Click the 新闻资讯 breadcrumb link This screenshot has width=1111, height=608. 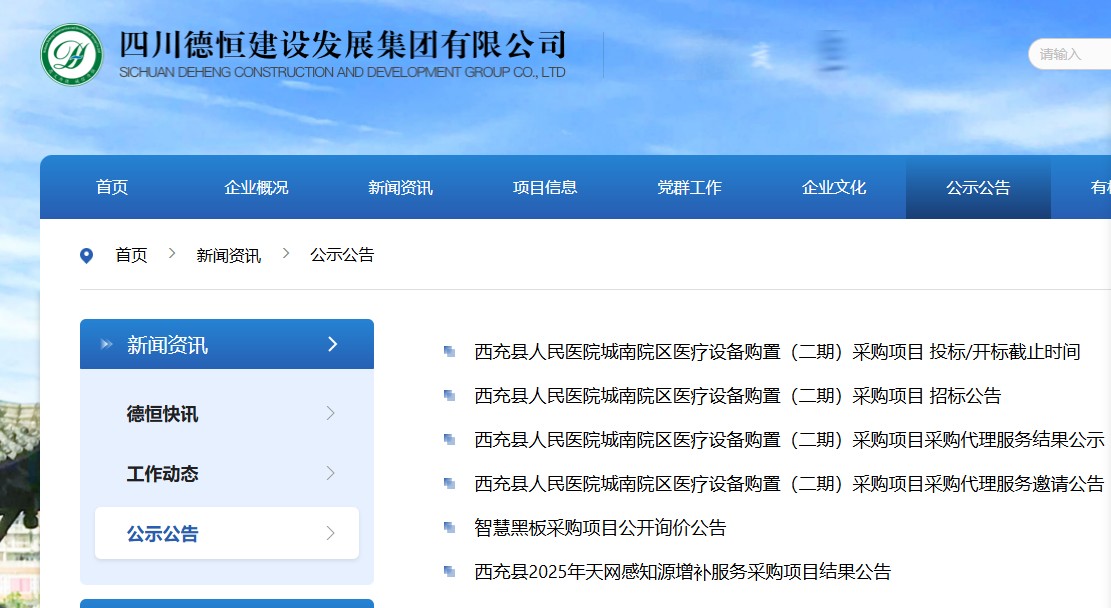[x=229, y=255]
